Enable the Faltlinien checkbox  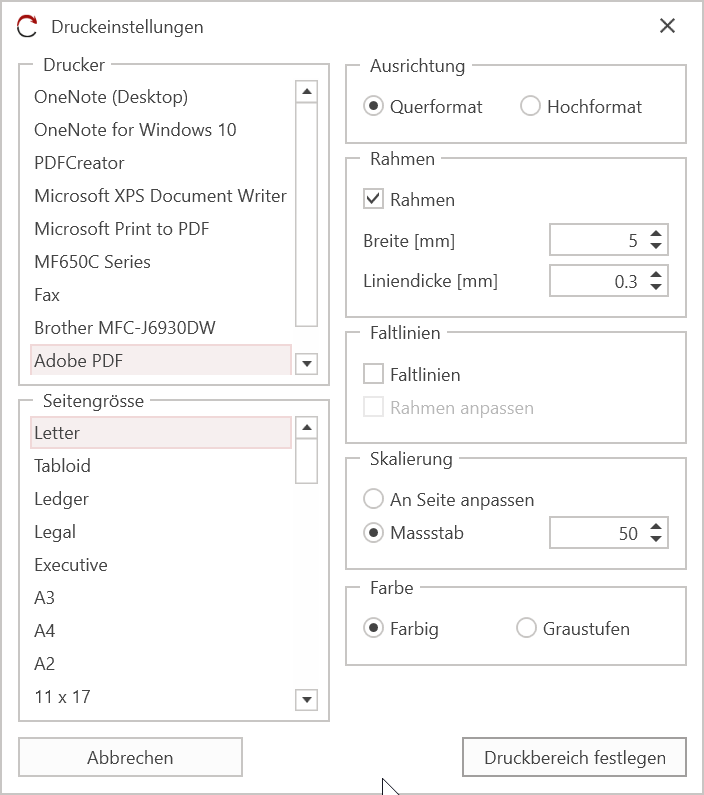[373, 374]
